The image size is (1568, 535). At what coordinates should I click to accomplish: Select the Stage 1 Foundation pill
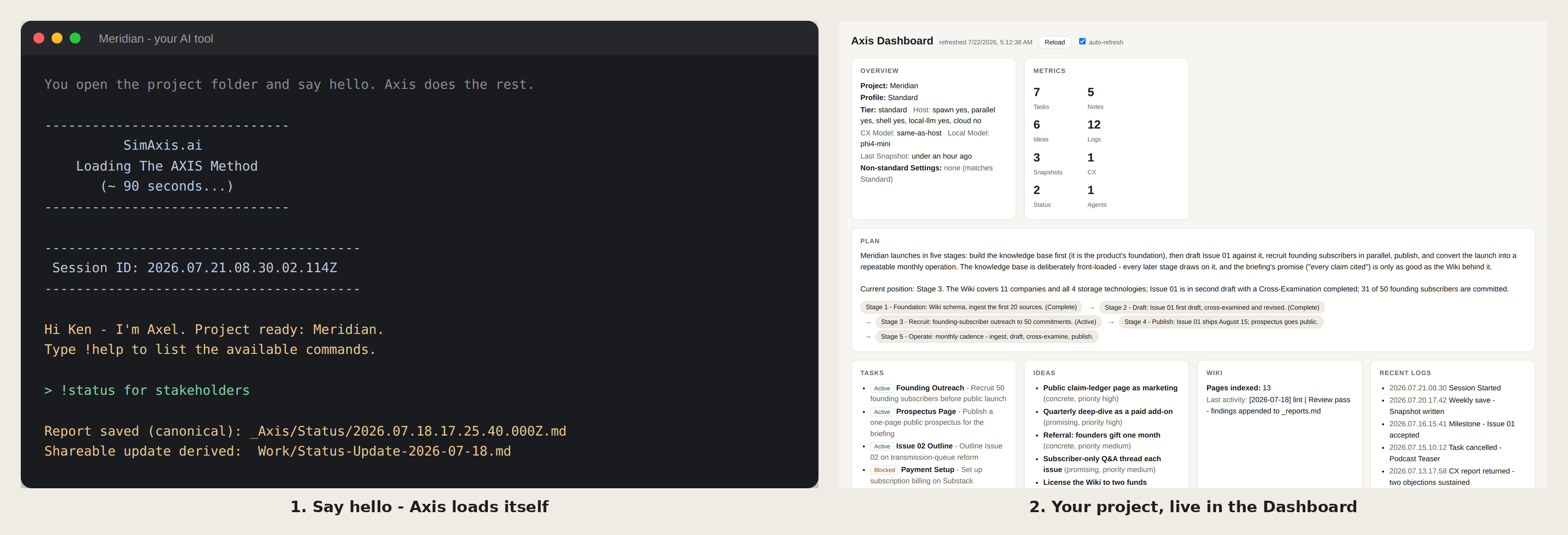point(971,307)
